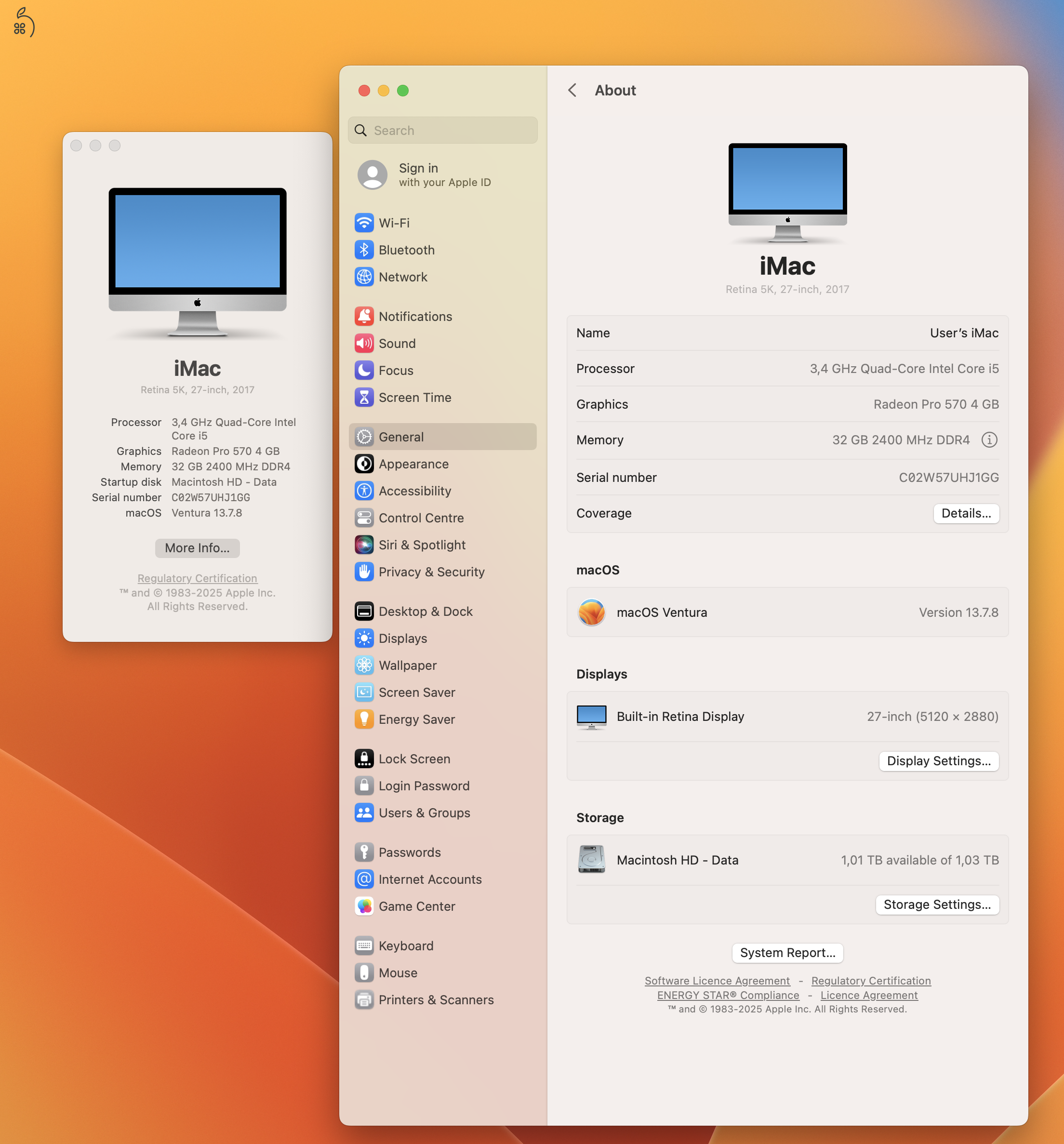Open the Passwords key icon
1064x1144 pixels.
364,852
